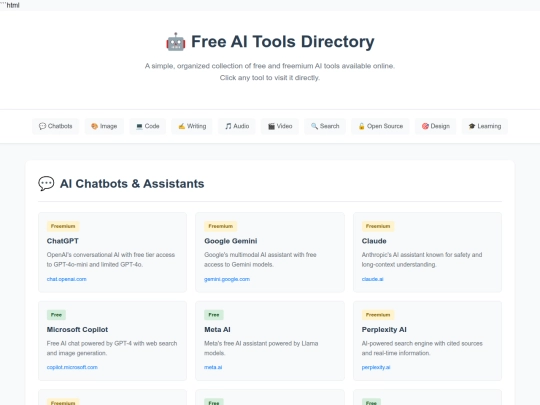Visit the perplexity.ai link
Image resolution: width=540 pixels, height=405 pixels.
[376, 367]
